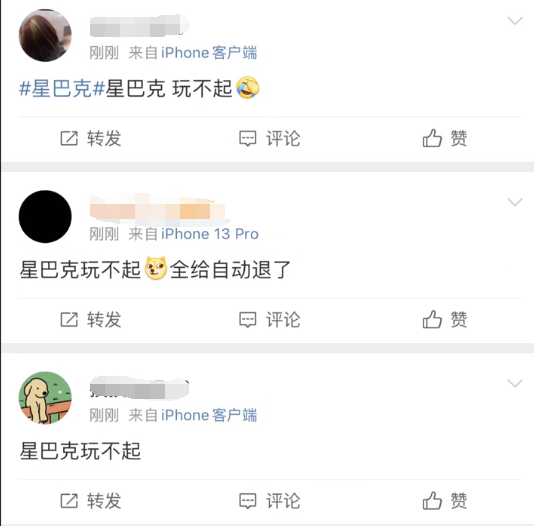Viewport: 545px width, 526px height.
Task: View profile of the cartoon dog avatar
Action: pos(45,398)
